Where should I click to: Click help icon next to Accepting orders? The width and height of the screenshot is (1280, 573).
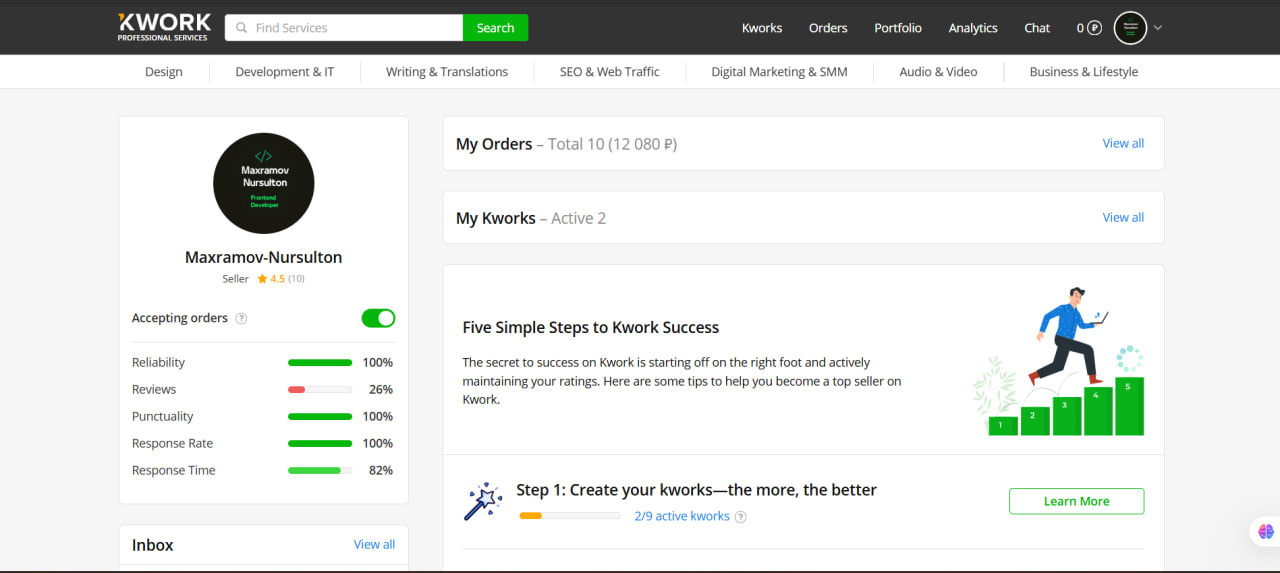[241, 318]
